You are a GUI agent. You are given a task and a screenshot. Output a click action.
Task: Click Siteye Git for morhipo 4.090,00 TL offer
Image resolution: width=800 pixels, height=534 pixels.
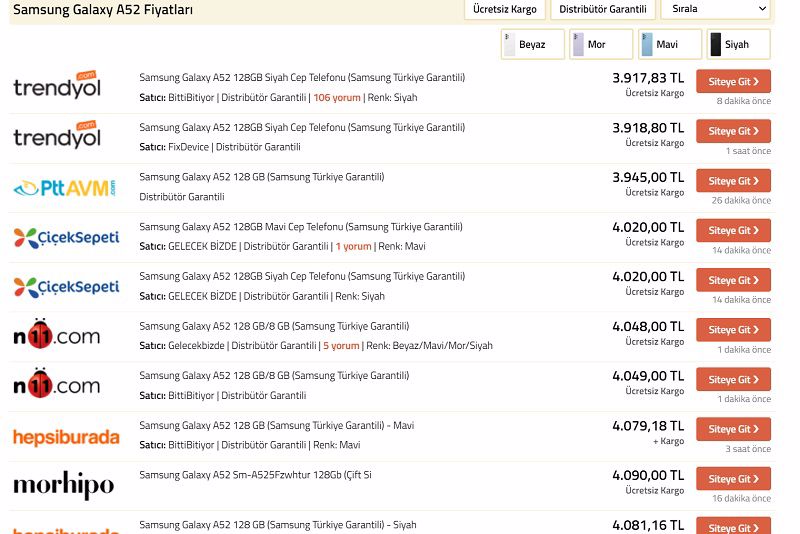pyautogui.click(x=733, y=479)
